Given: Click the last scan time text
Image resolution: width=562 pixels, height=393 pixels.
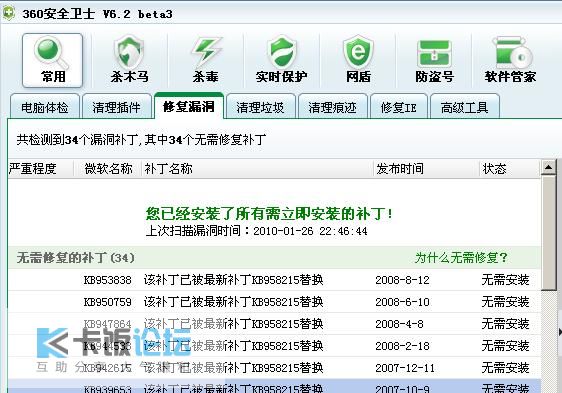Looking at the screenshot, I should [x=257, y=231].
